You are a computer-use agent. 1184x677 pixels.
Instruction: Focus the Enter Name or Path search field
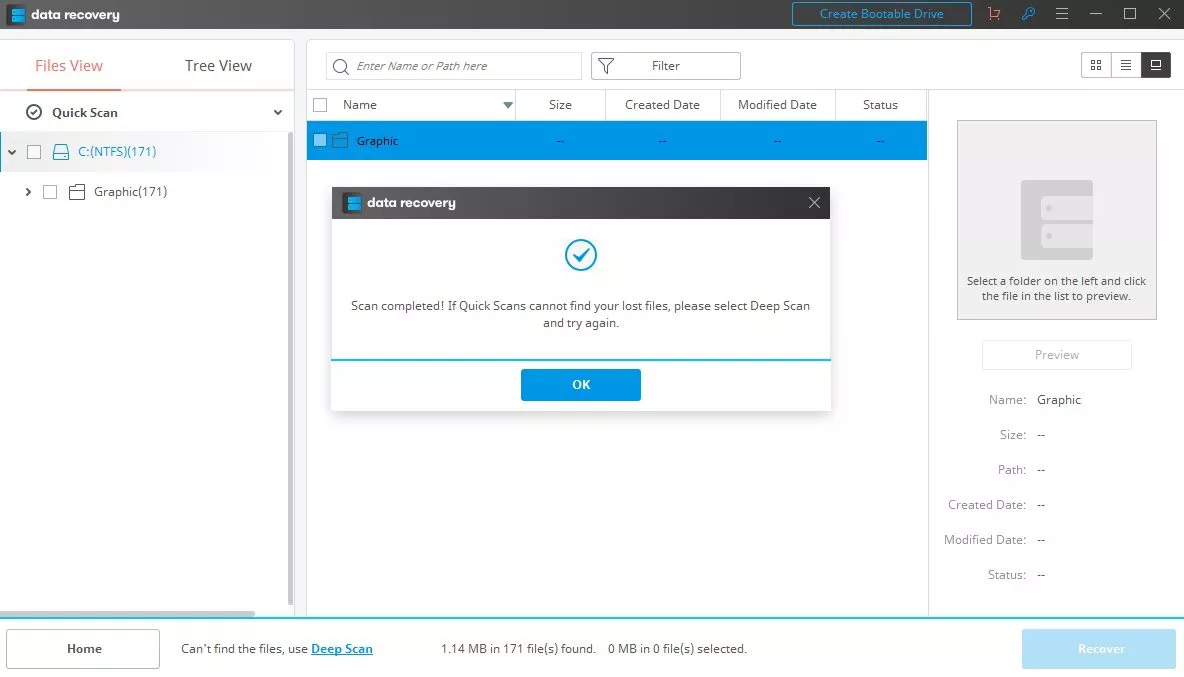point(465,66)
